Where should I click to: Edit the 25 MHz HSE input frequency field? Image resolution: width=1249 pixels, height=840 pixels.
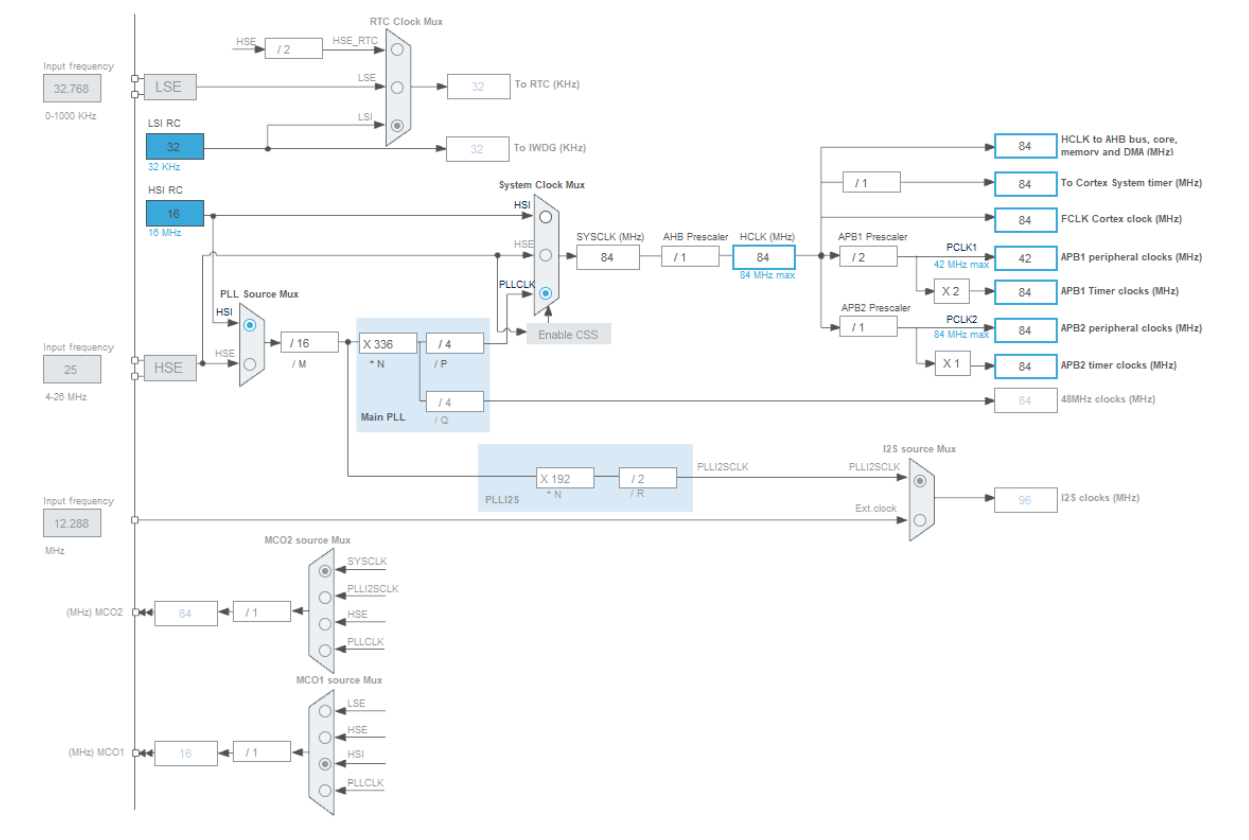[72, 369]
